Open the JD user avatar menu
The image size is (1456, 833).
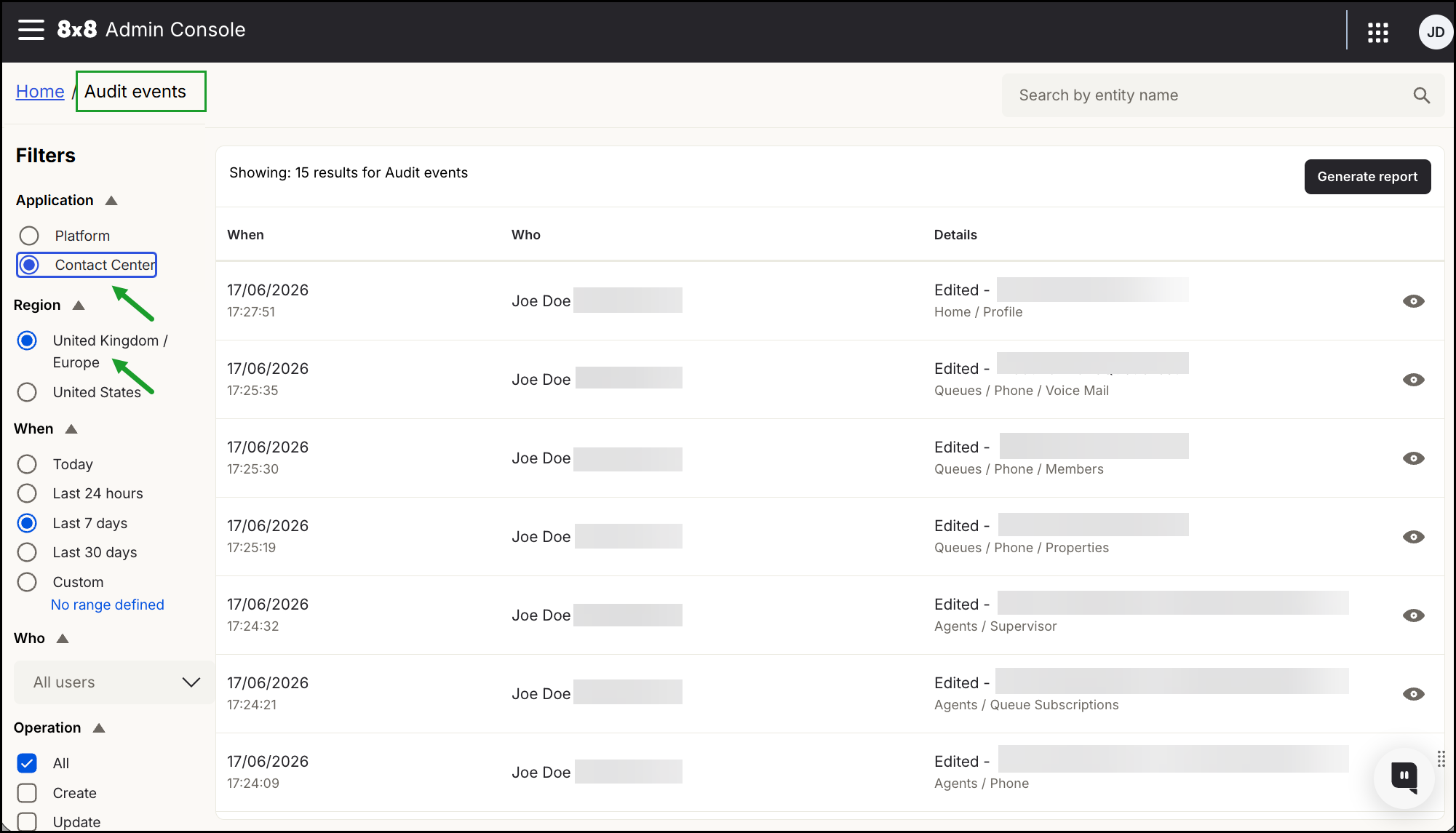click(x=1435, y=32)
